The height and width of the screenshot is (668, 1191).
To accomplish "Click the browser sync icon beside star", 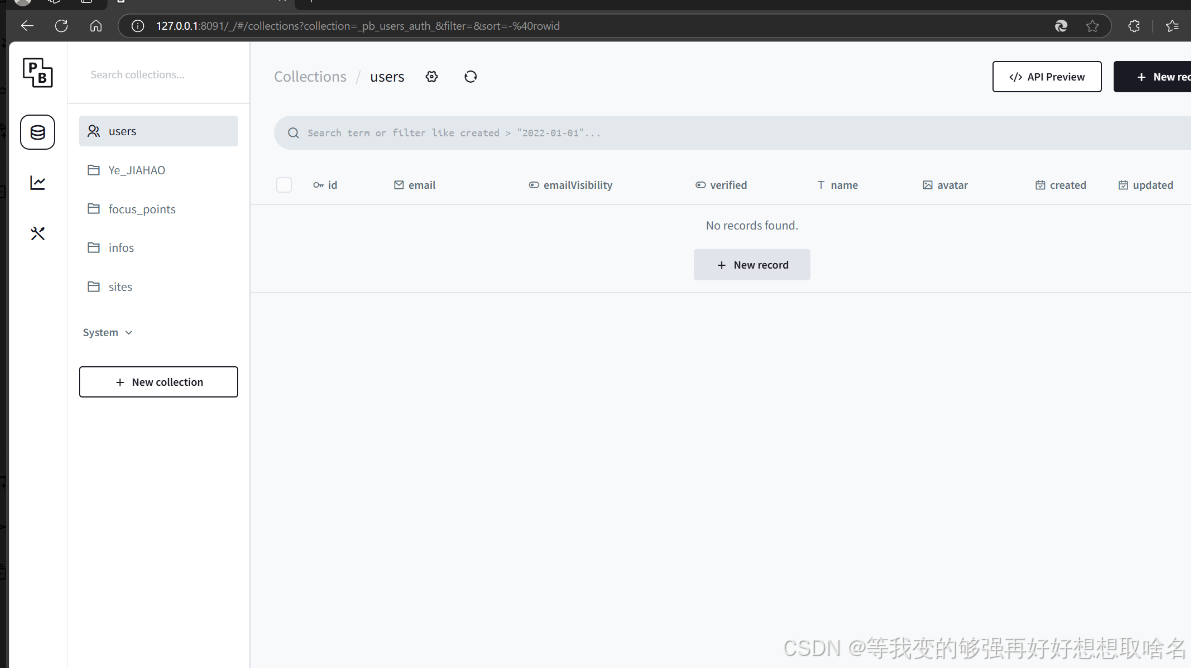I will [x=1061, y=26].
